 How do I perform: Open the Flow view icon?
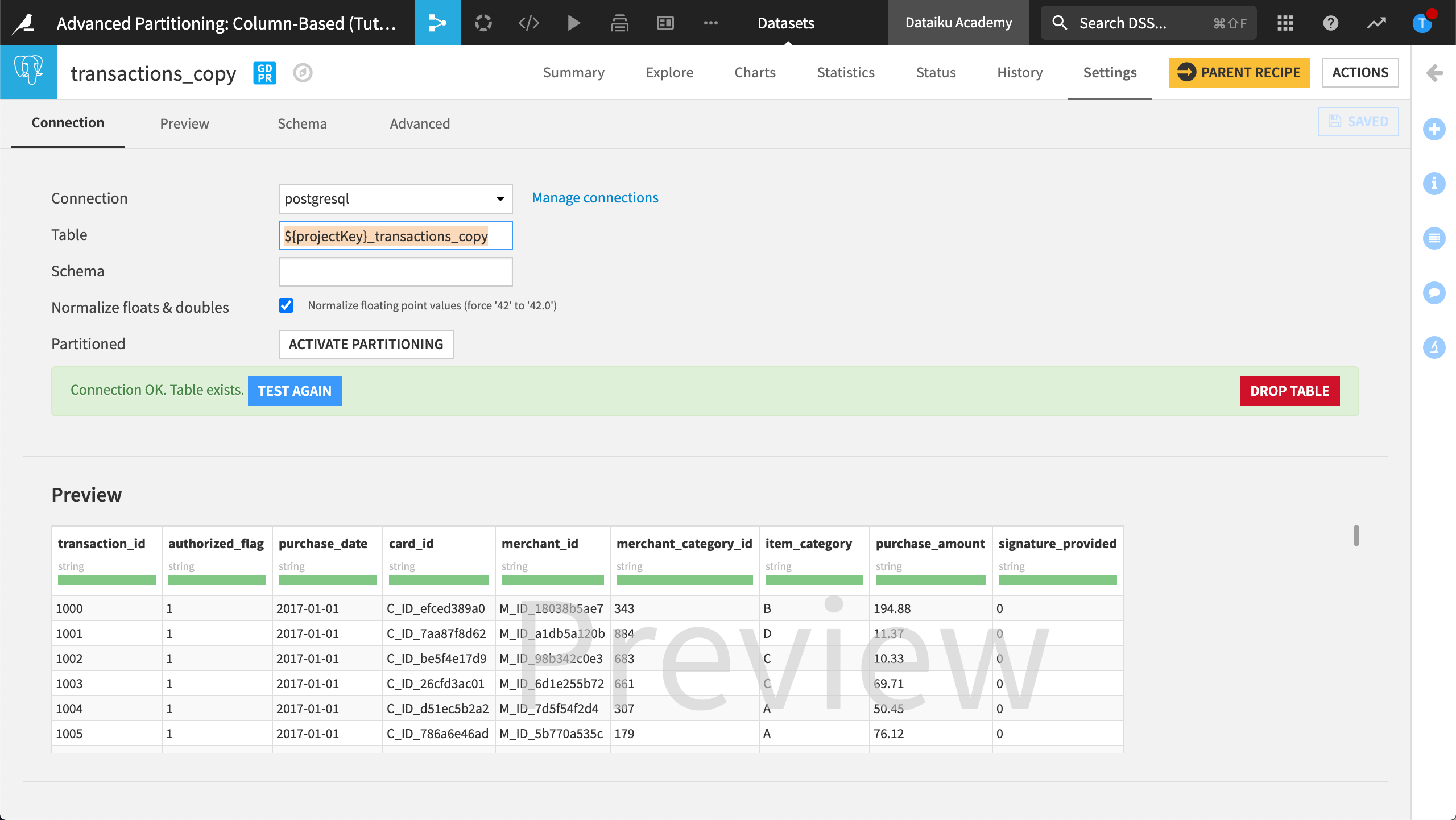point(437,23)
